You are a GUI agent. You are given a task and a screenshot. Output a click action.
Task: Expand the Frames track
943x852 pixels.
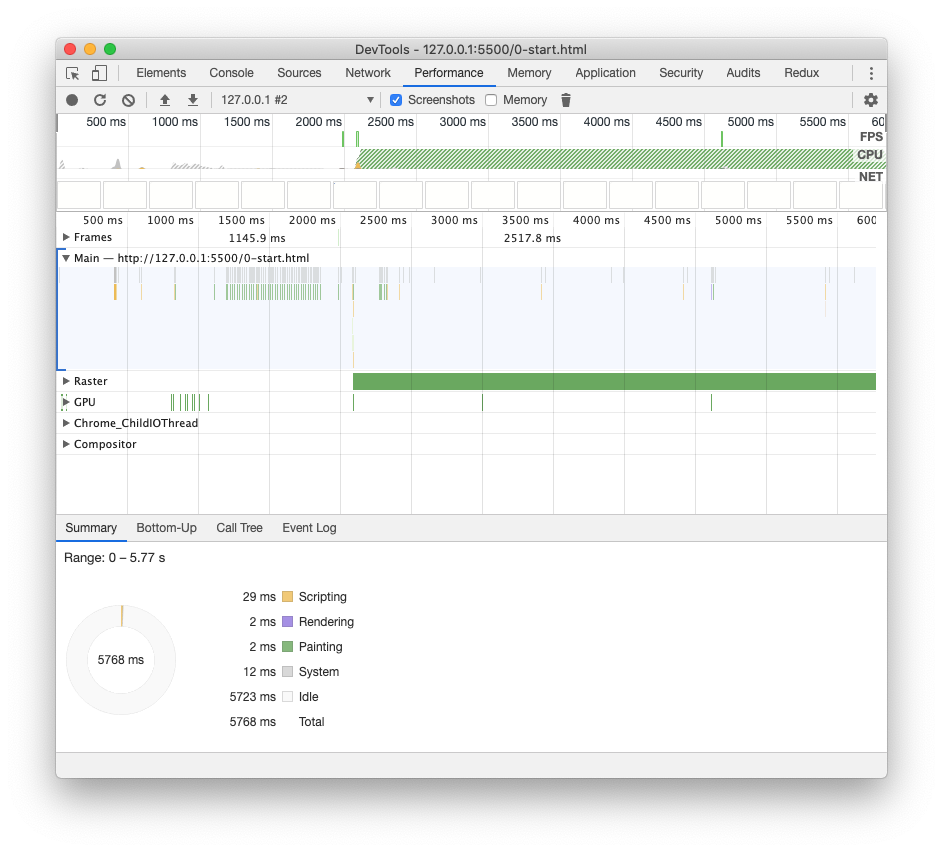pos(66,237)
